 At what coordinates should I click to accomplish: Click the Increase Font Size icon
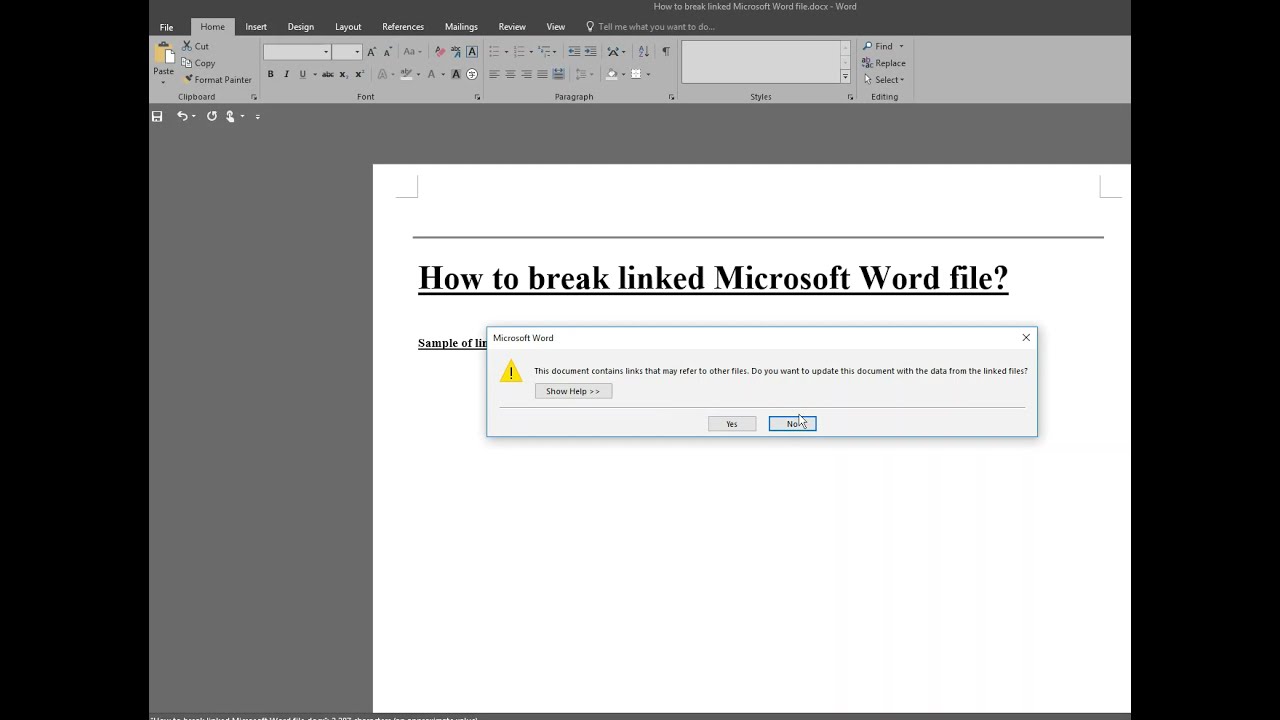[x=371, y=51]
